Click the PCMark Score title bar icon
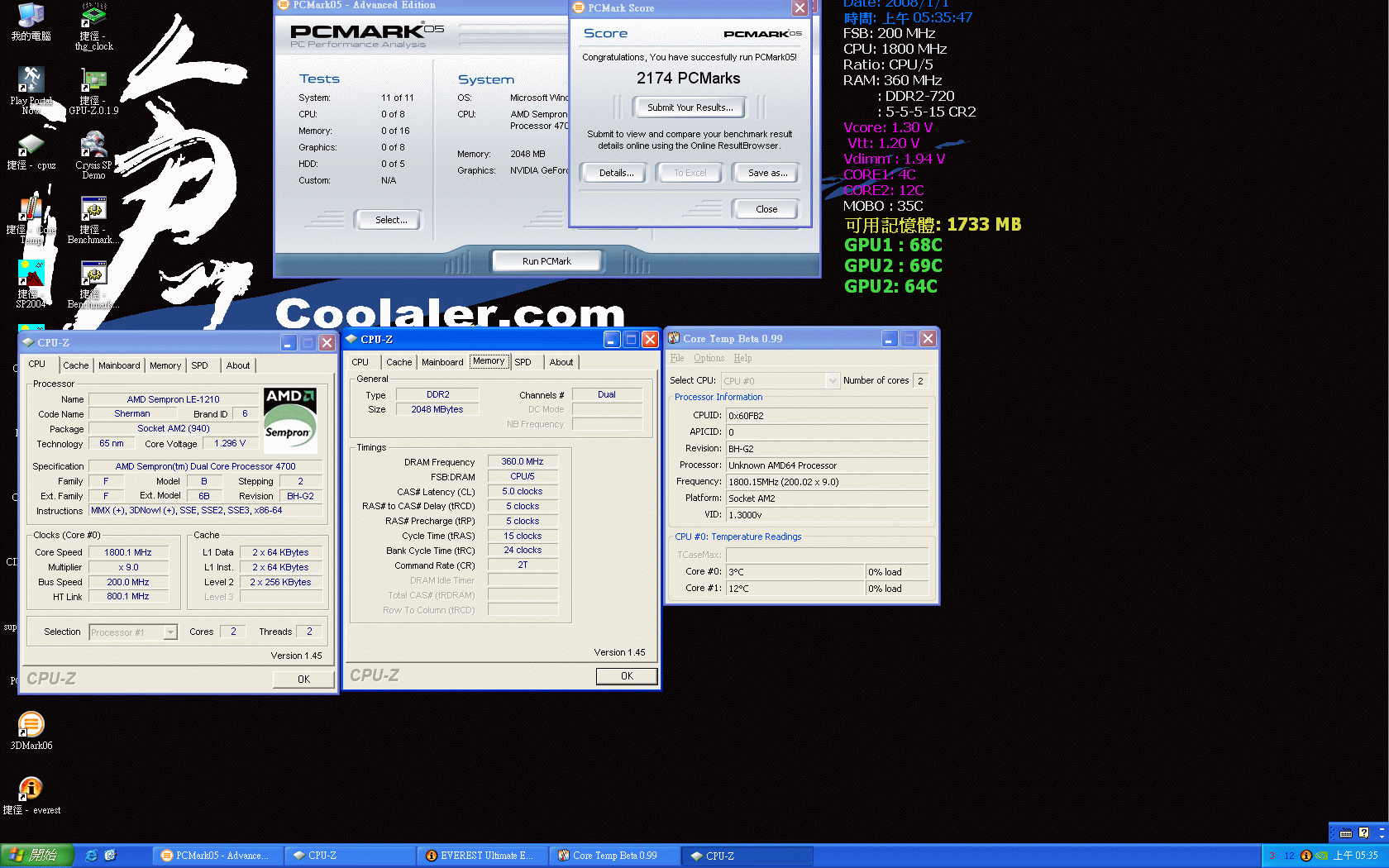 pyautogui.click(x=580, y=7)
